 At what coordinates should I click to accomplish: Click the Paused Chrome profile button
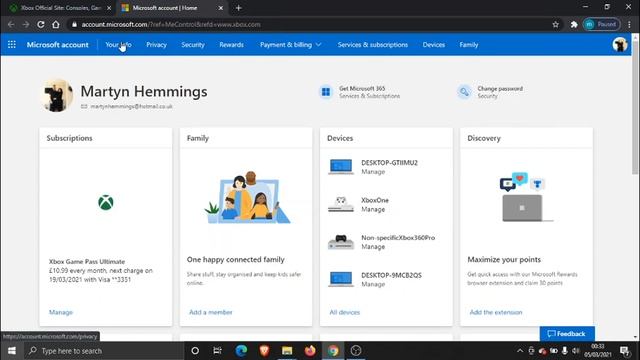tap(602, 24)
